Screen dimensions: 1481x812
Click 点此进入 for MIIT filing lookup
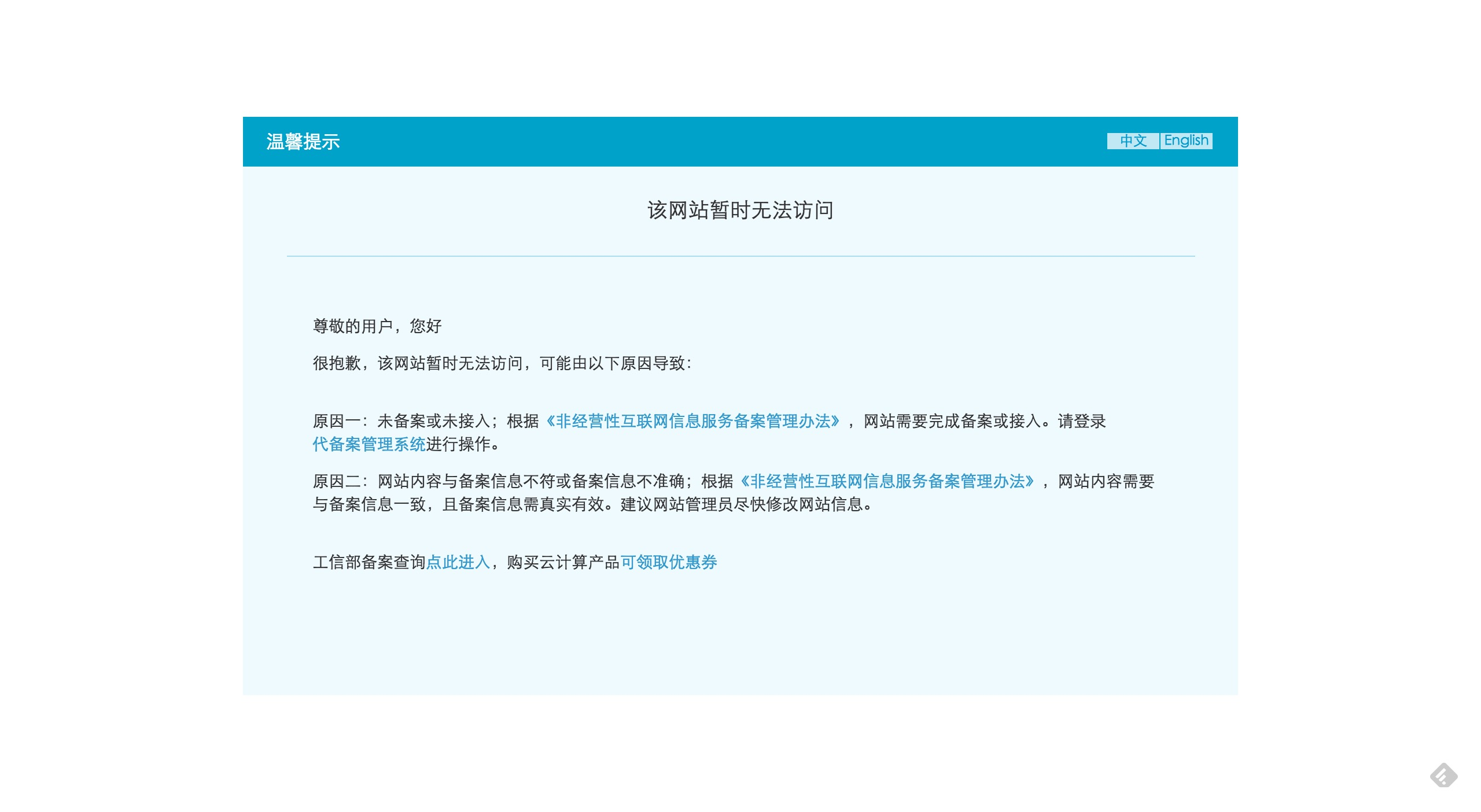[458, 562]
